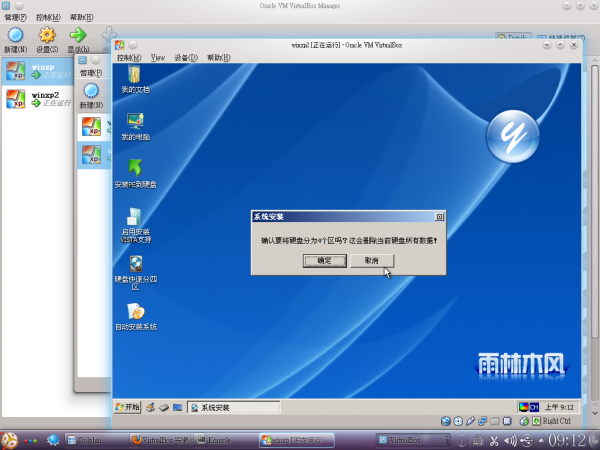Open 我的电脑 computer icon on guest desktop
Viewport: 600px width, 450px height.
coord(135,127)
